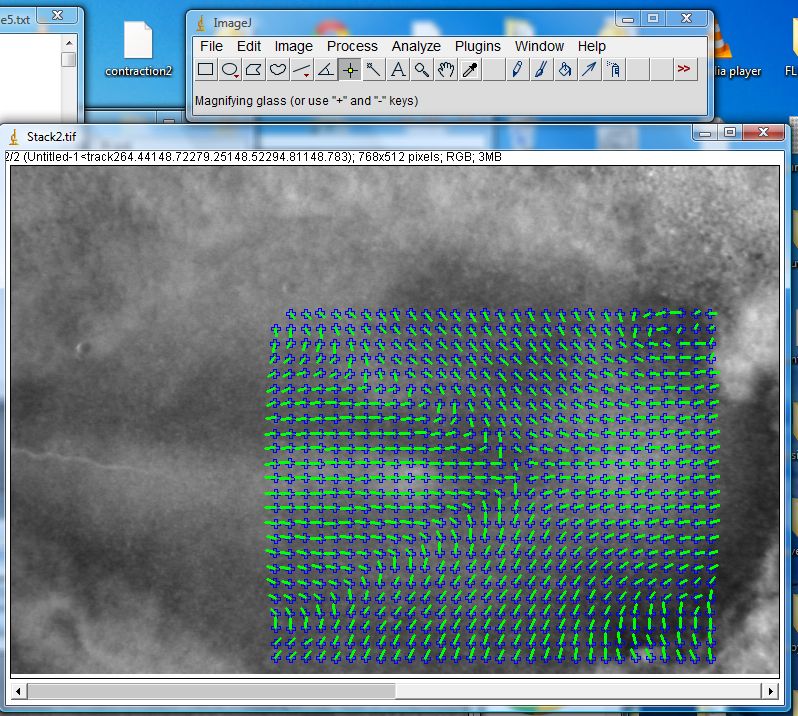Viewport: 798px width, 716px height.
Task: Open the More Tools ">>" menu
Action: pyautogui.click(x=684, y=69)
